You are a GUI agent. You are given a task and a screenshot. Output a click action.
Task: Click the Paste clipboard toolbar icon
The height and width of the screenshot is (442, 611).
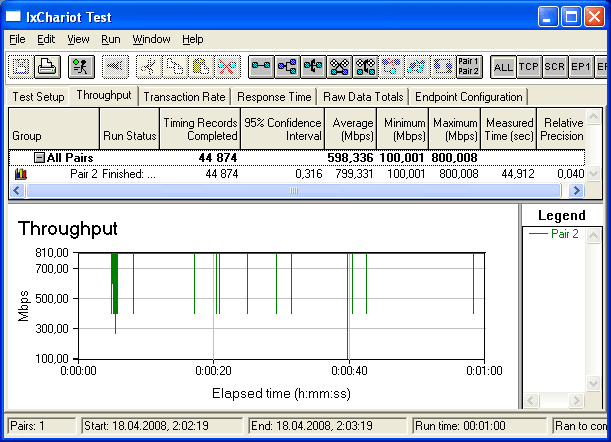coord(201,67)
